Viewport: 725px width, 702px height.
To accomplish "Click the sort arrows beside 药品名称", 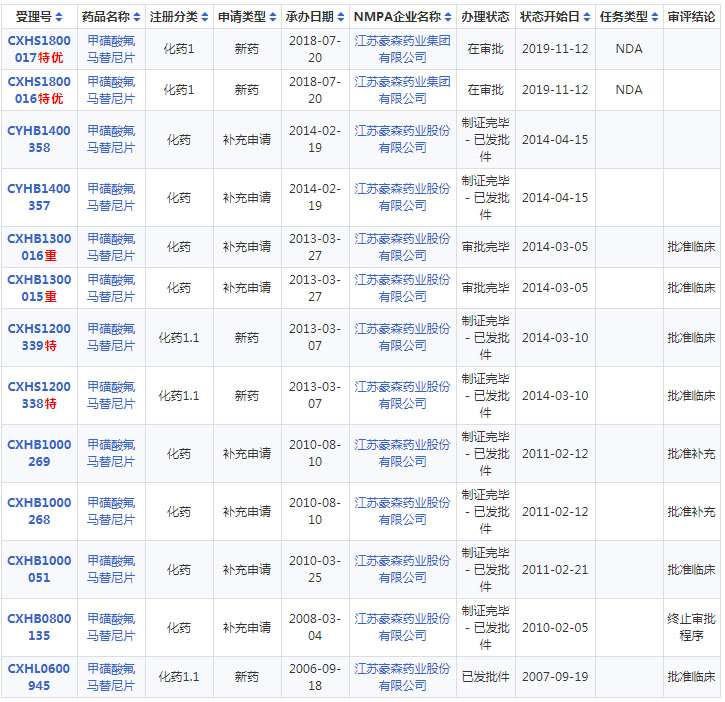I will (x=136, y=18).
